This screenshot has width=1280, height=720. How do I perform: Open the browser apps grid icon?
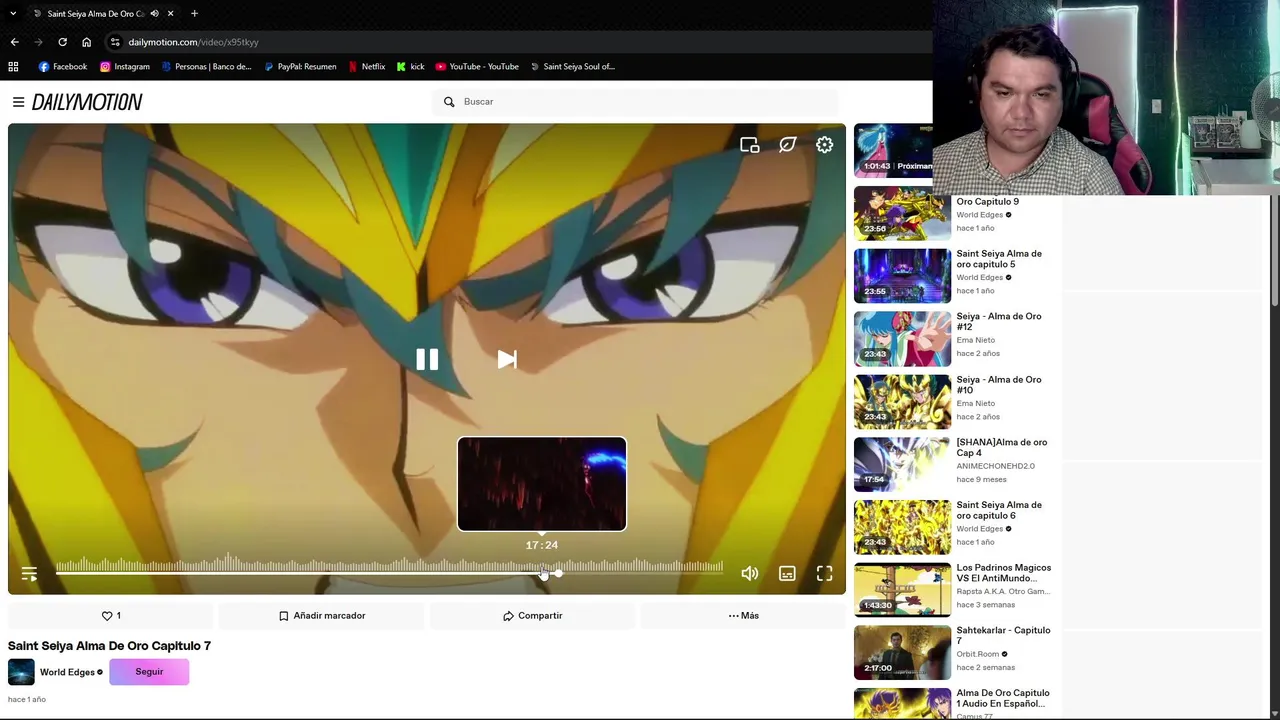tap(13, 67)
